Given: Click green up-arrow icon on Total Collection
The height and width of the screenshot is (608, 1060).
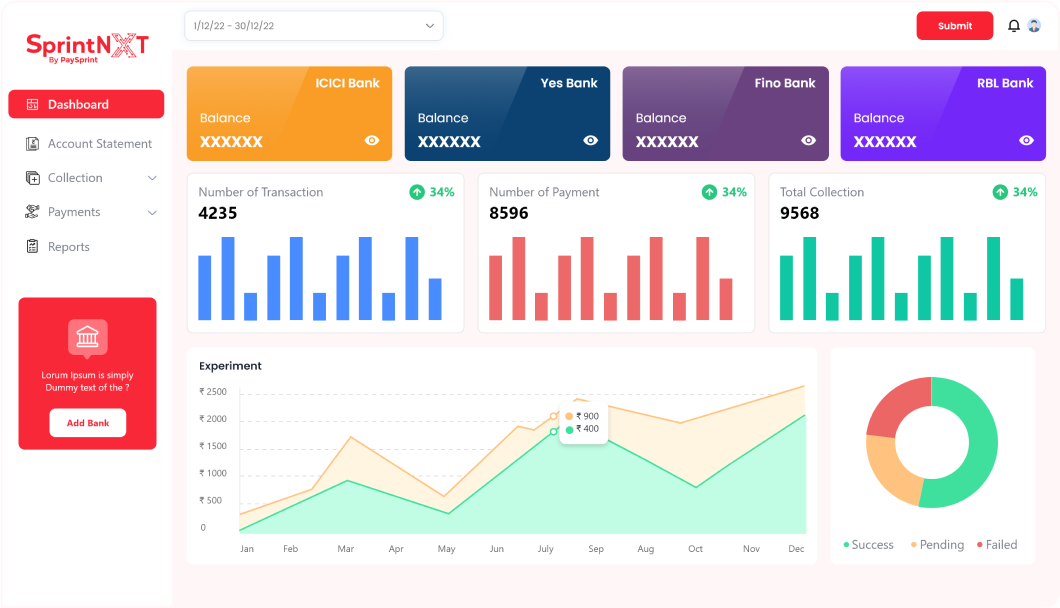Looking at the screenshot, I should point(1000,192).
